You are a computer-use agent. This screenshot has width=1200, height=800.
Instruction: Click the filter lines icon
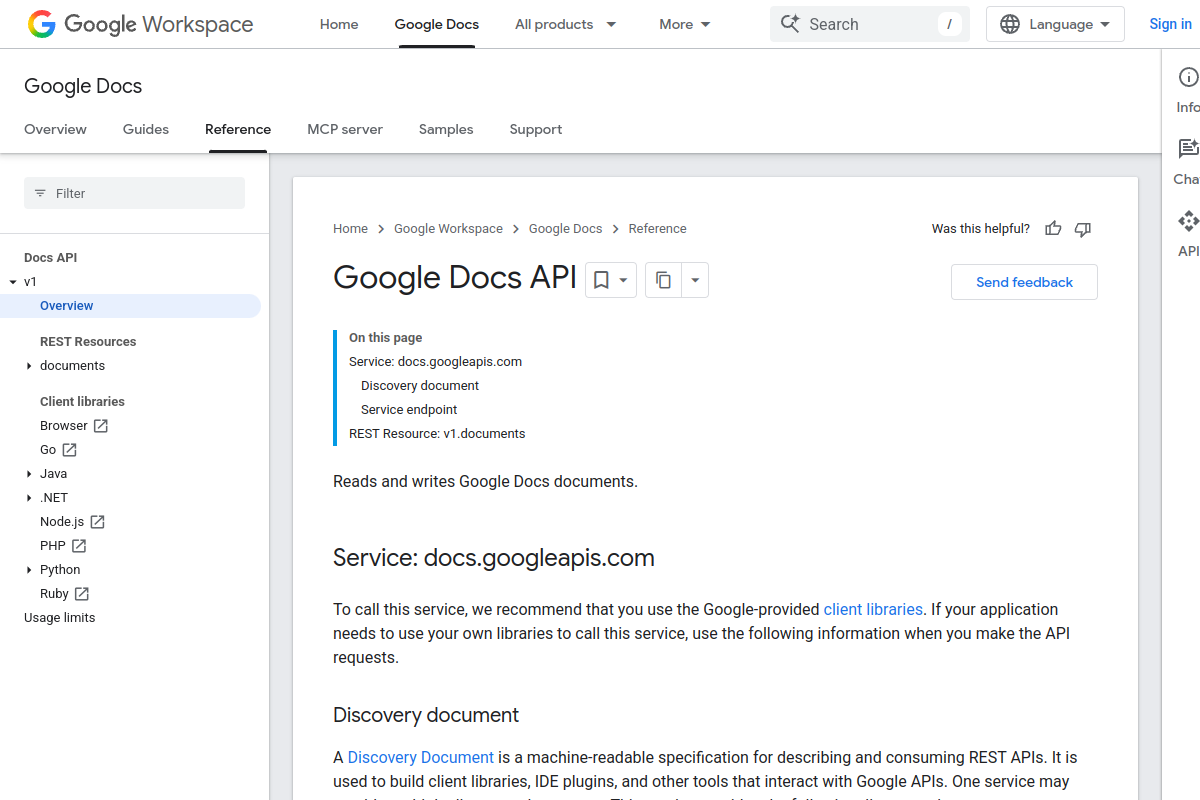(x=40, y=193)
